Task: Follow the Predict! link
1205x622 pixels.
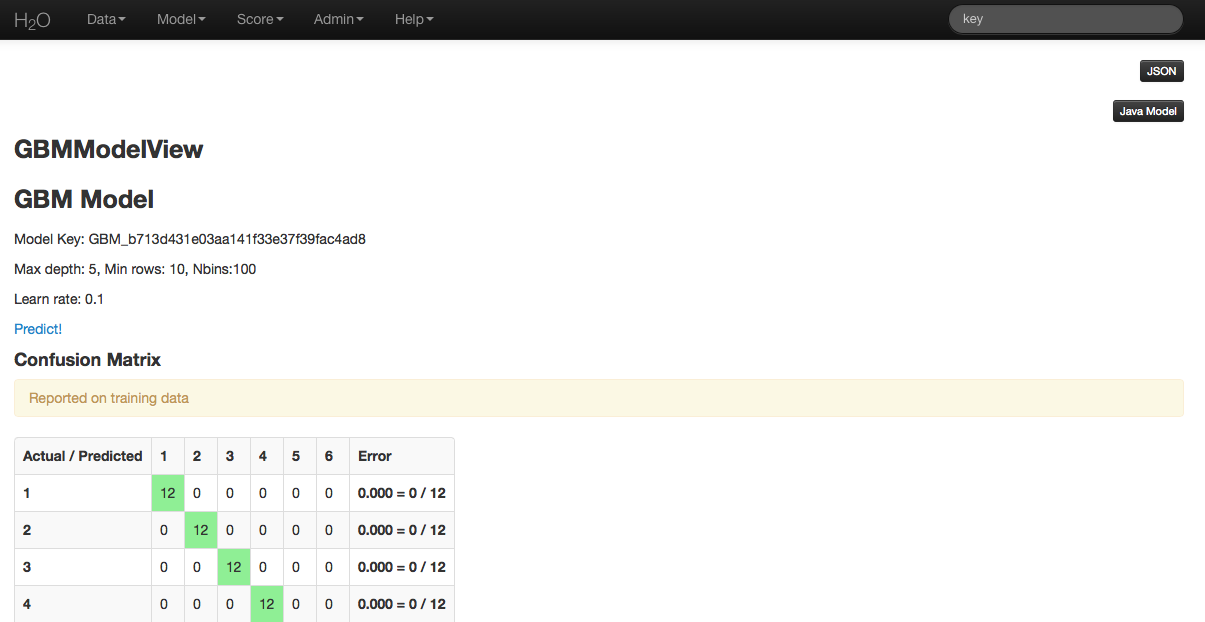Action: [x=38, y=329]
